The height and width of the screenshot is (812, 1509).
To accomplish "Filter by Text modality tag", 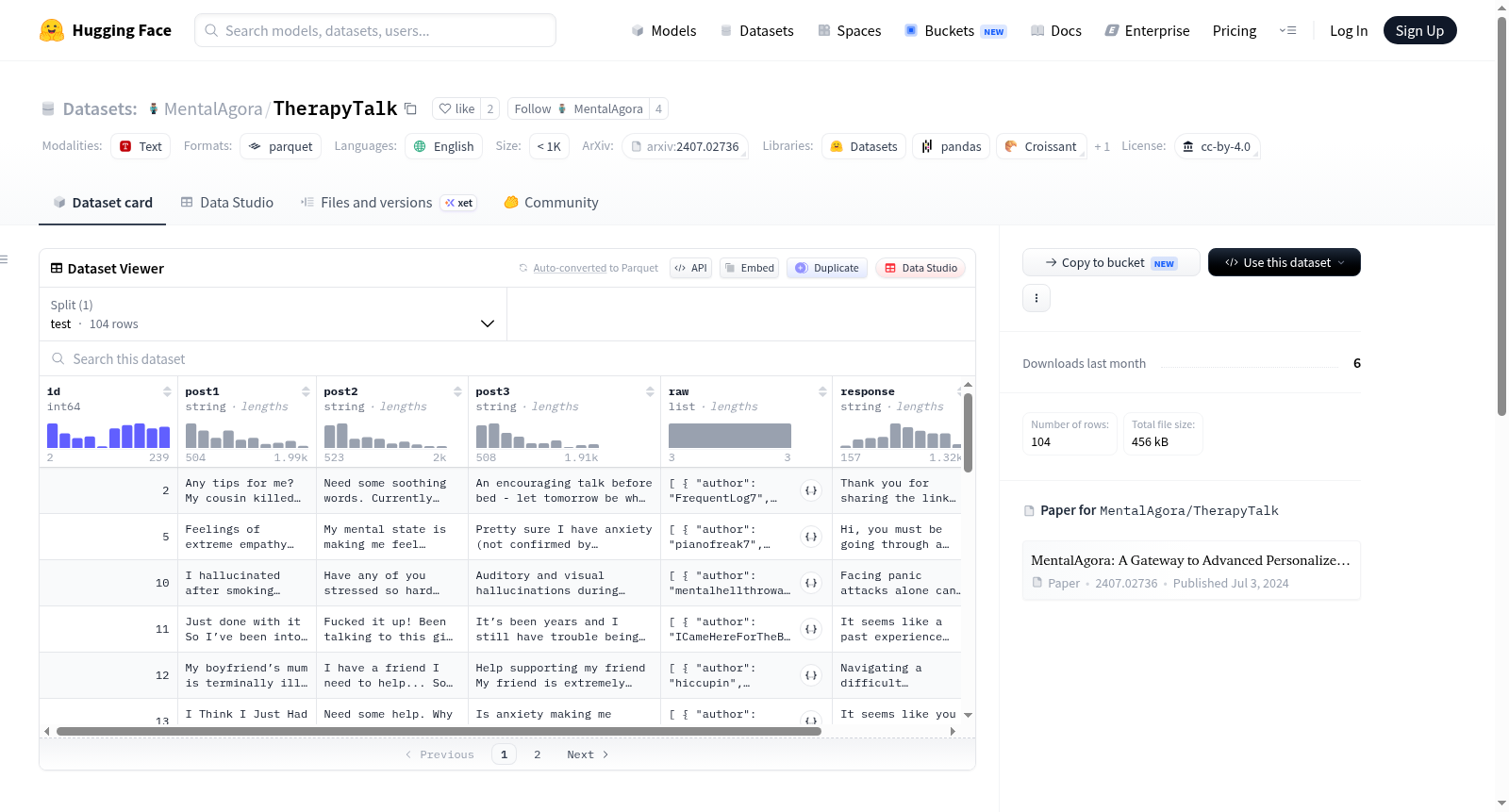I will 141,146.
